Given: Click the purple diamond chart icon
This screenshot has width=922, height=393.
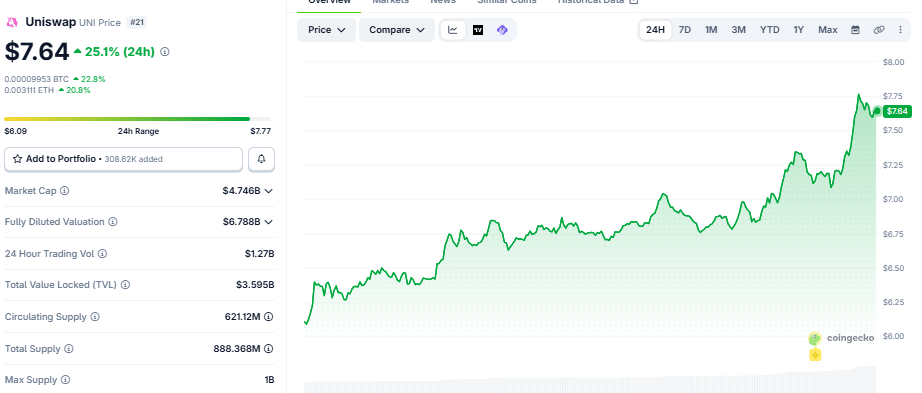Looking at the screenshot, I should pyautogui.click(x=502, y=30).
